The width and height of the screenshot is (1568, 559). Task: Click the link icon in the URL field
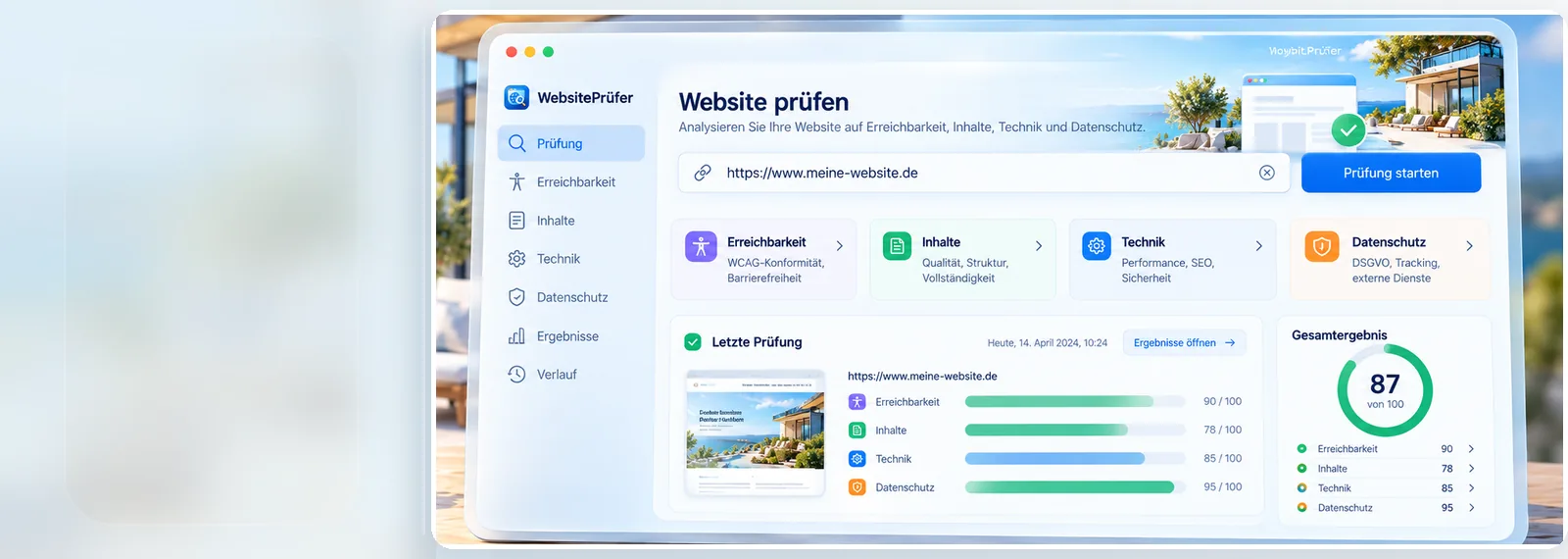pyautogui.click(x=703, y=173)
